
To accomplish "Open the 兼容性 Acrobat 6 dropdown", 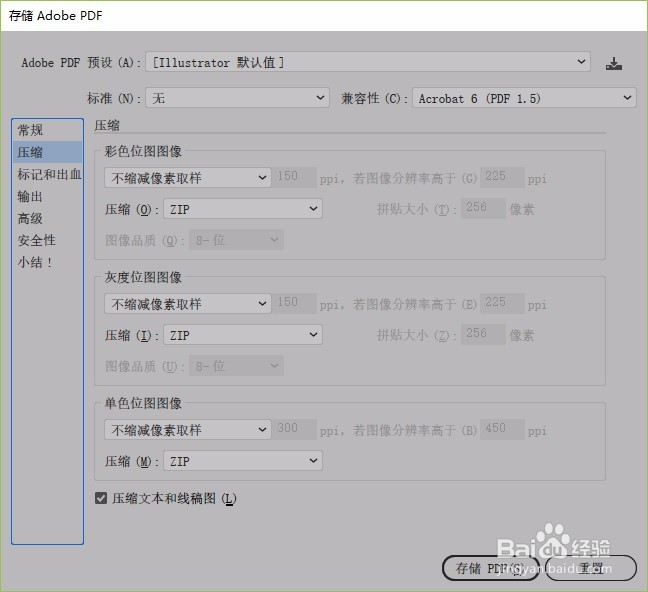I will coord(524,98).
